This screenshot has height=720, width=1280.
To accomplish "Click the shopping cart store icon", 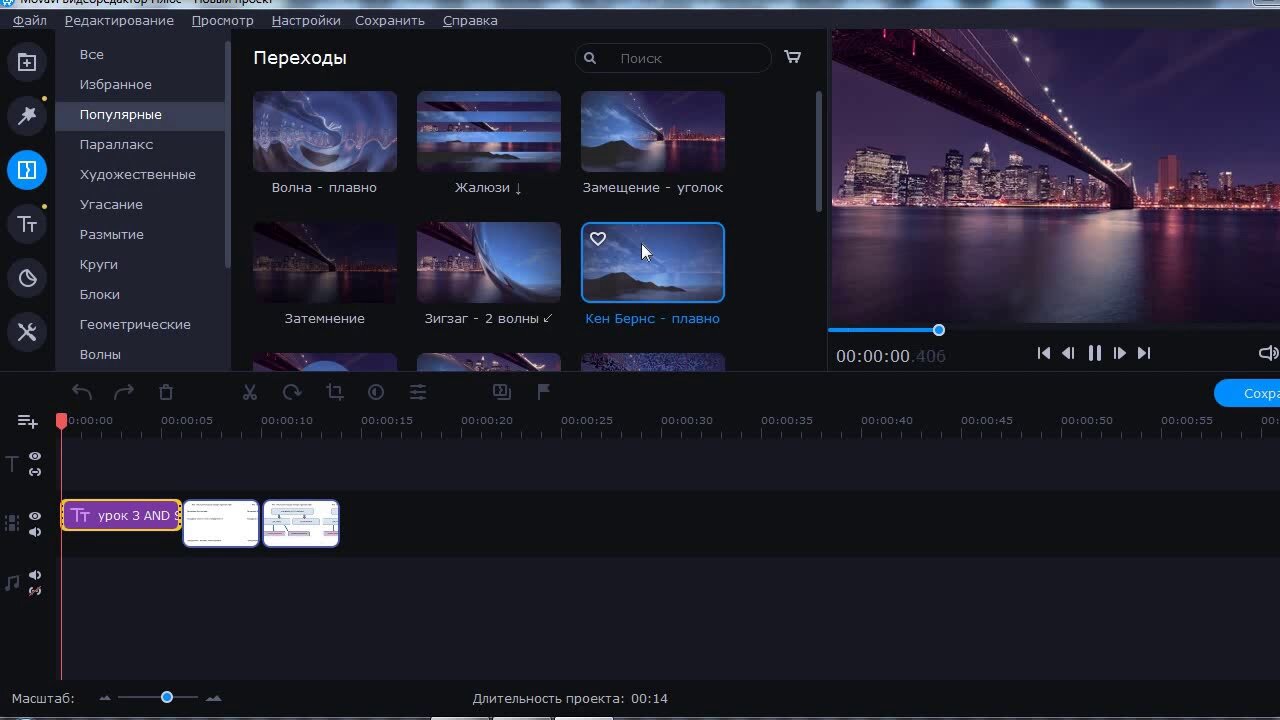I will [793, 57].
